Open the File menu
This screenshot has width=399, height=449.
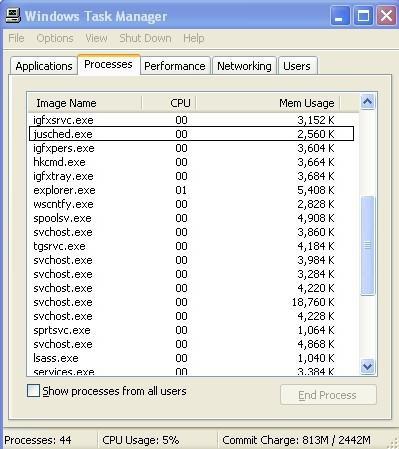click(16, 38)
